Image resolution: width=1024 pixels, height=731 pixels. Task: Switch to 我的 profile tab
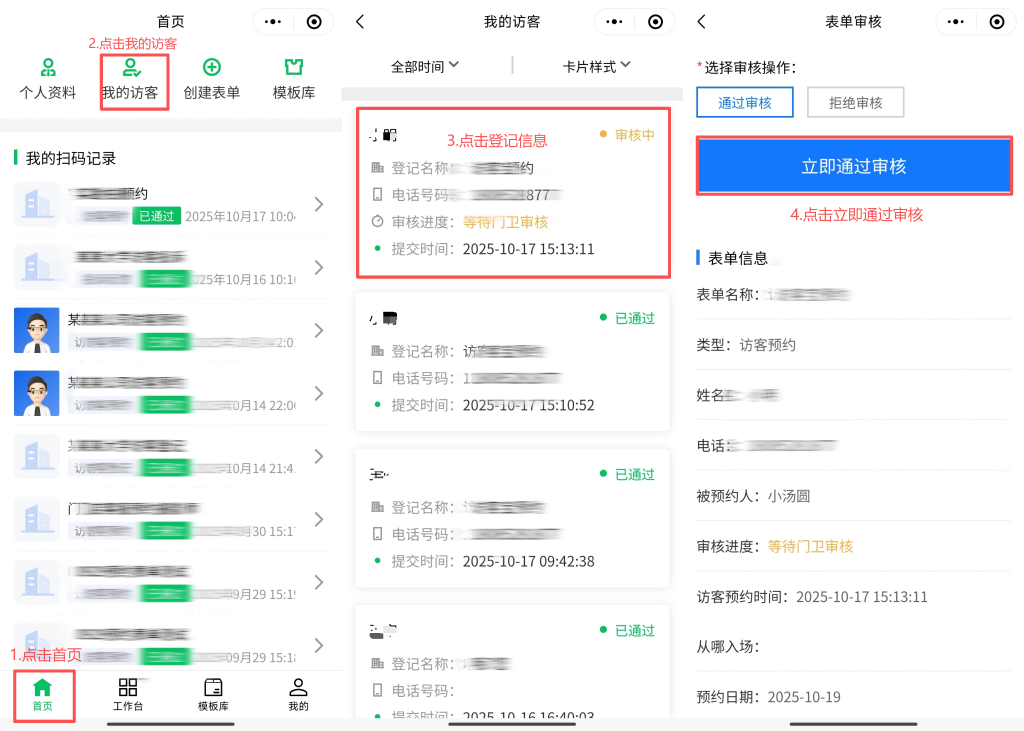coord(298,688)
